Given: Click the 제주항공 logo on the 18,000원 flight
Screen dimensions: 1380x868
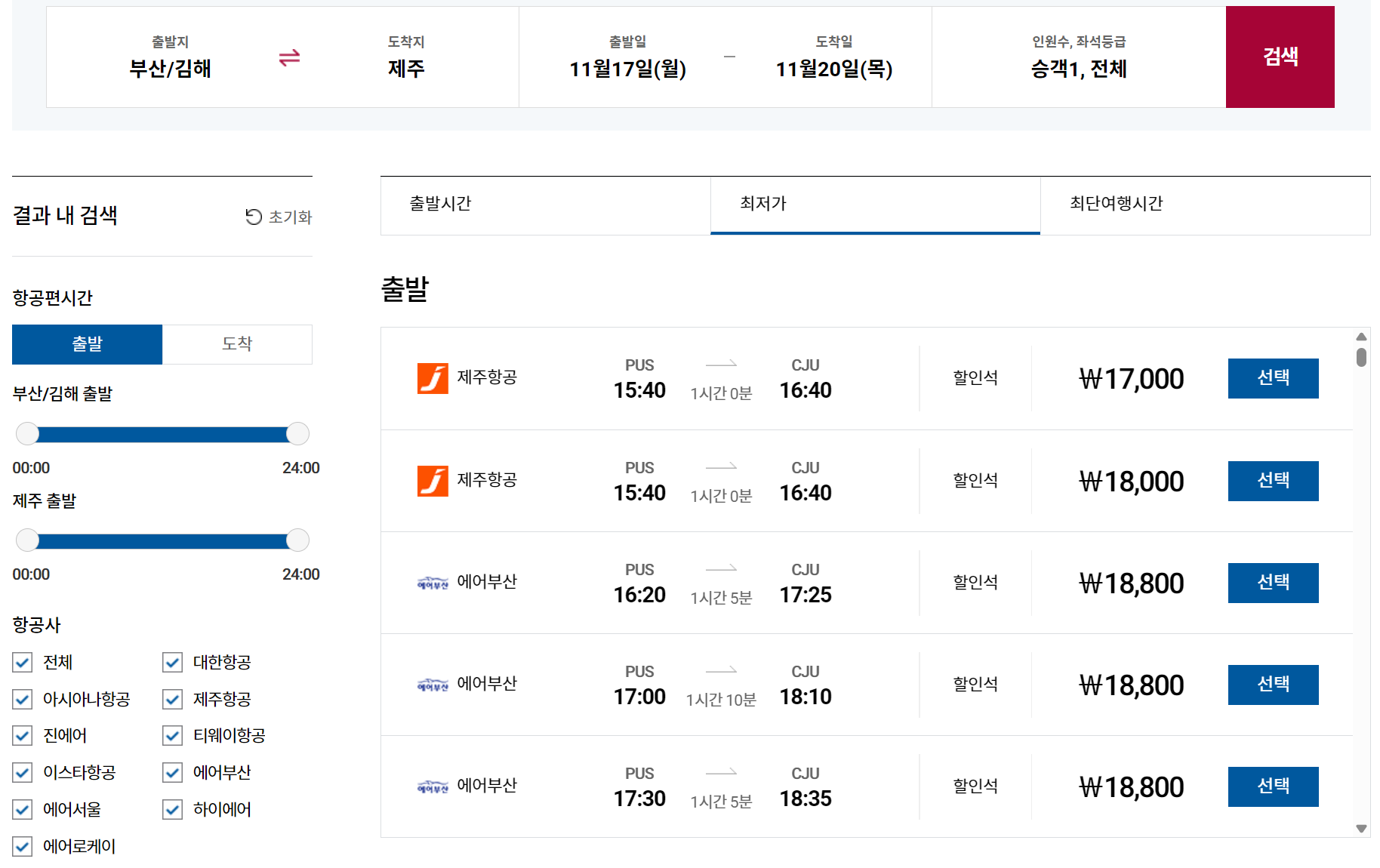Looking at the screenshot, I should pos(433,481).
